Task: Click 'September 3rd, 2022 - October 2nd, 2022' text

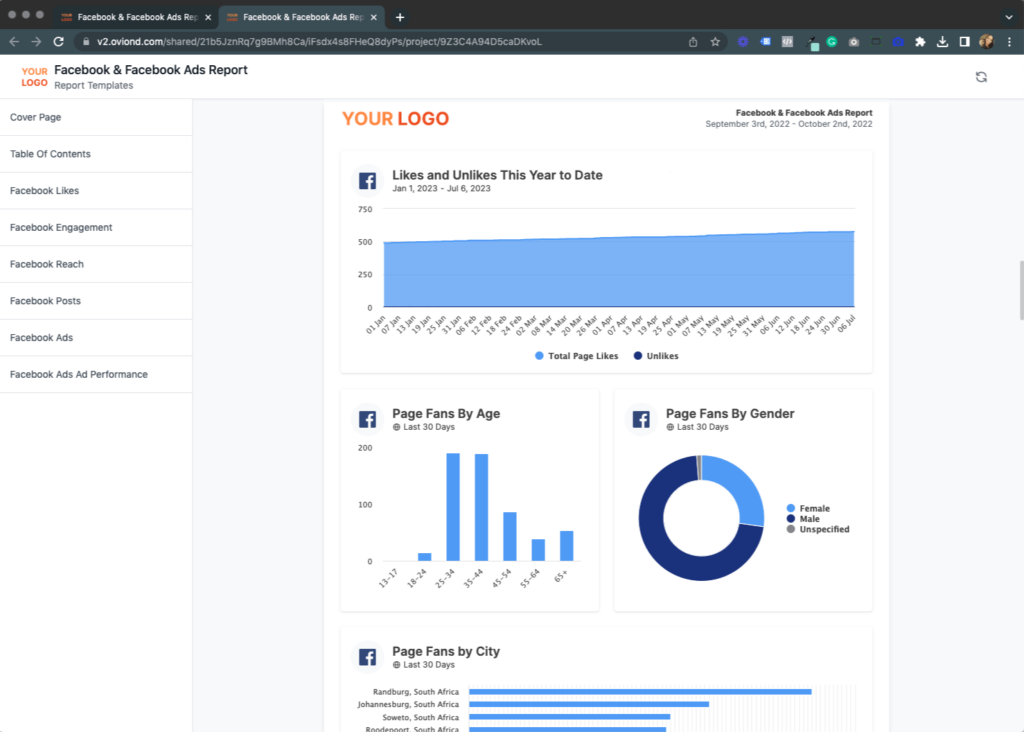Action: click(x=788, y=124)
